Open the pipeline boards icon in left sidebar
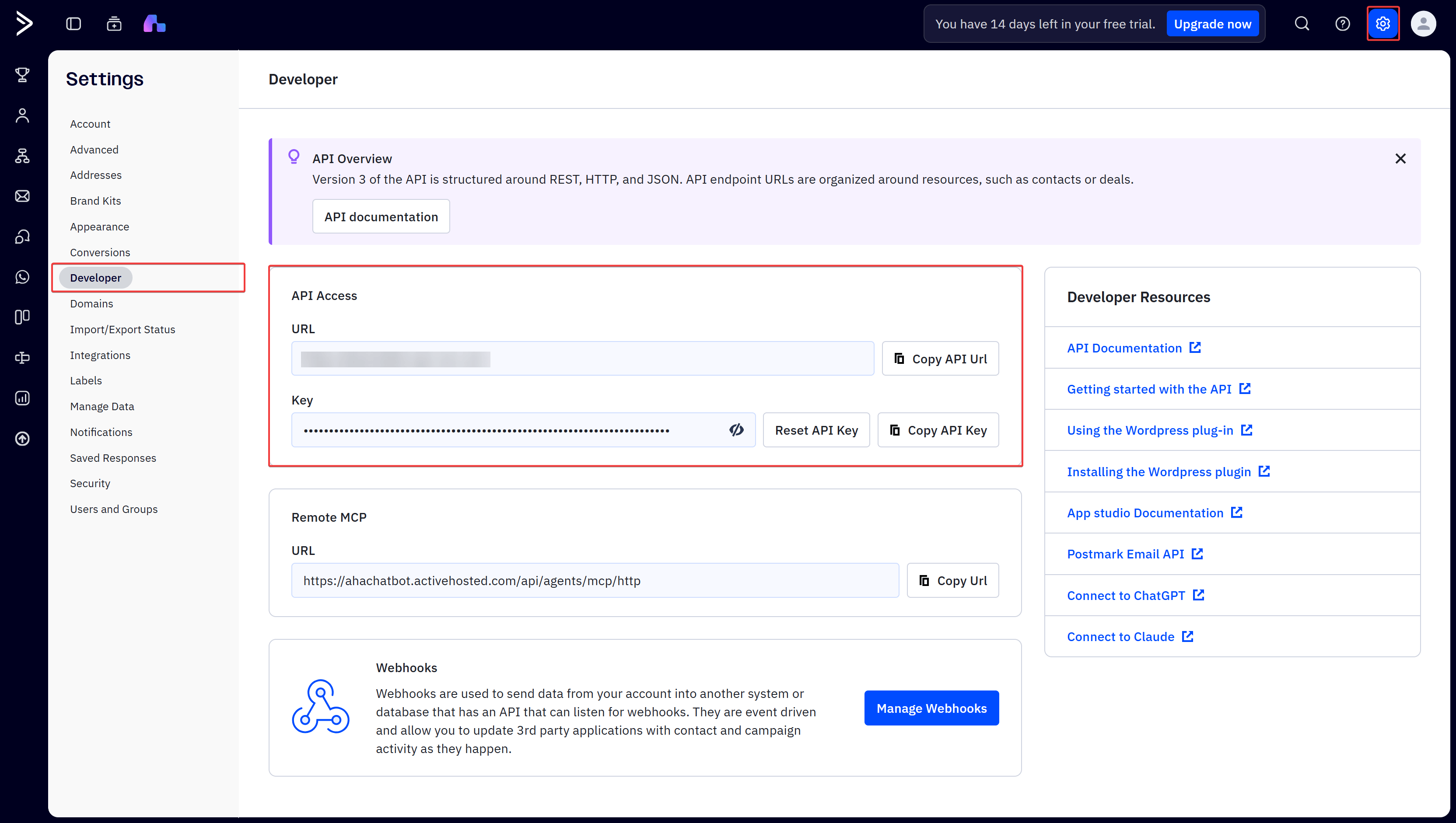This screenshot has height=823, width=1456. point(23,317)
